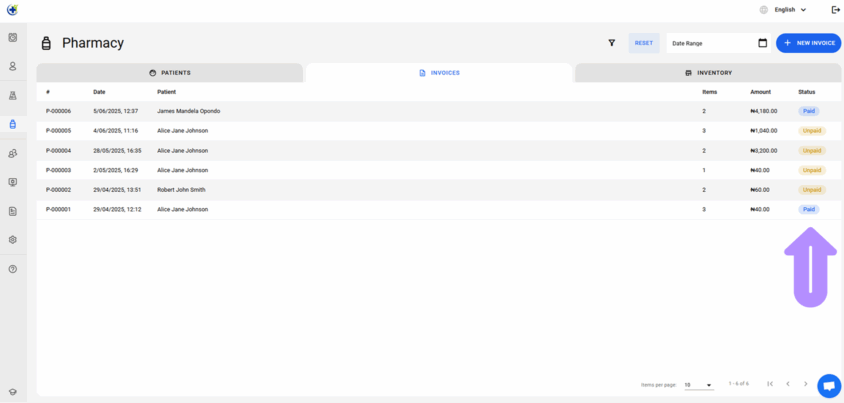844x403 pixels.
Task: Click the filter funnel icon
Action: click(x=611, y=43)
